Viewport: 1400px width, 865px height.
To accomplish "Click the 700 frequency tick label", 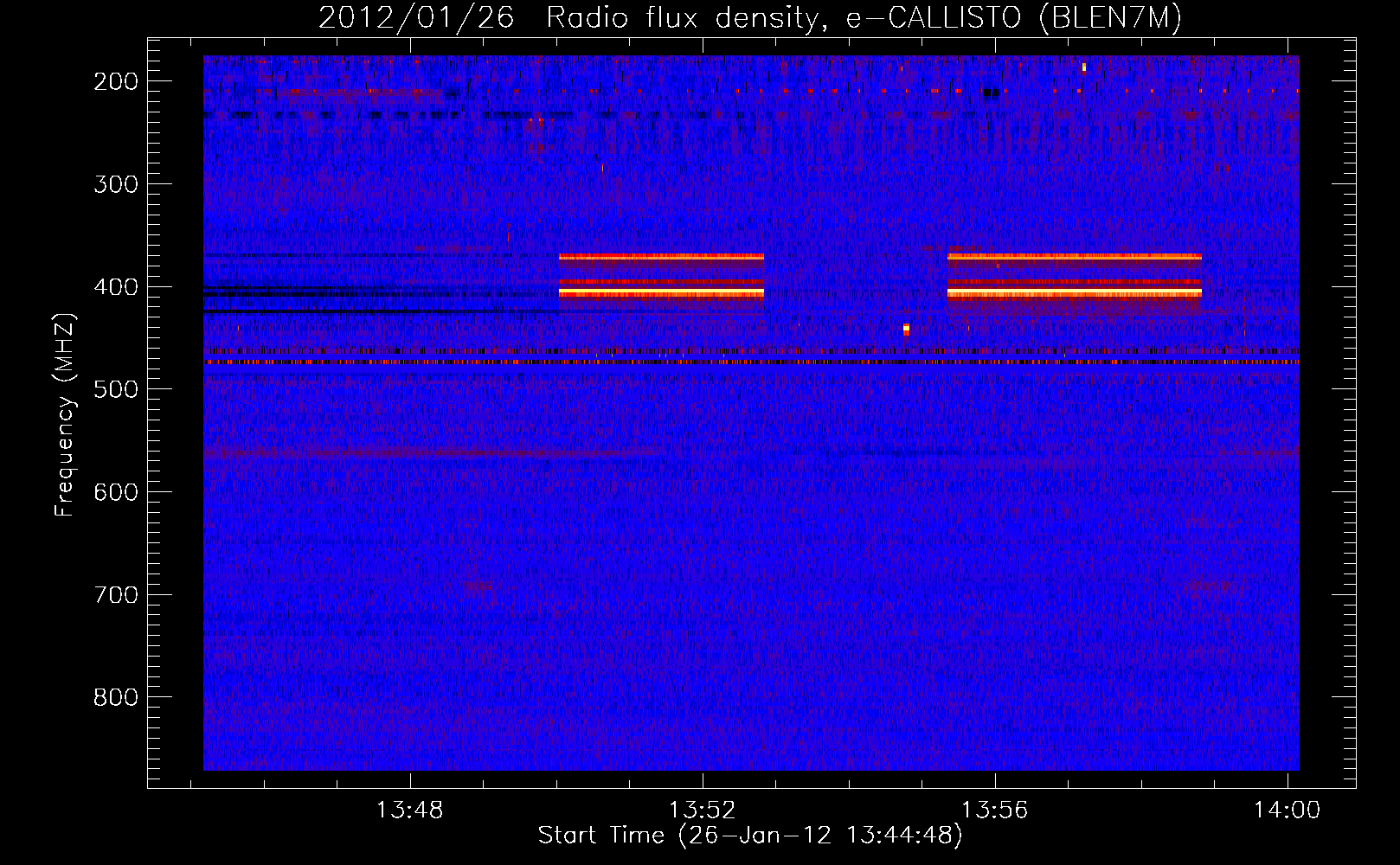I will point(116,595).
